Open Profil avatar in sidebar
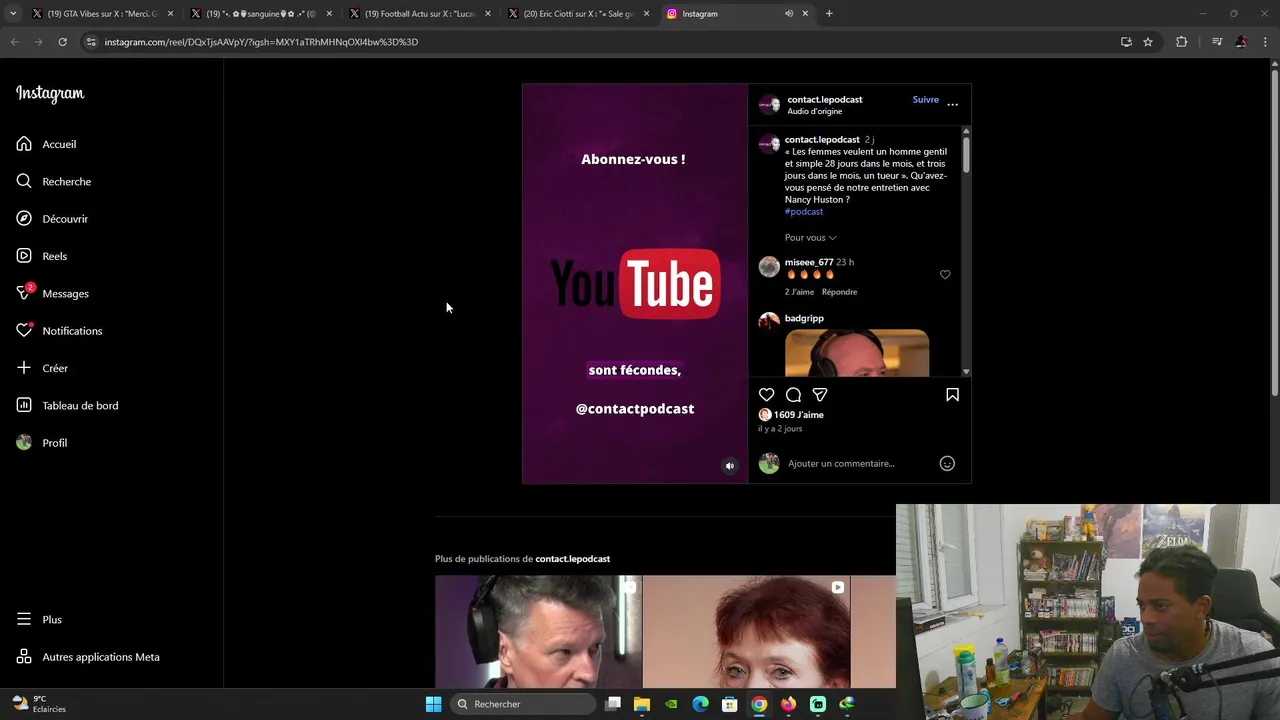The height and width of the screenshot is (720, 1280). pos(24,442)
